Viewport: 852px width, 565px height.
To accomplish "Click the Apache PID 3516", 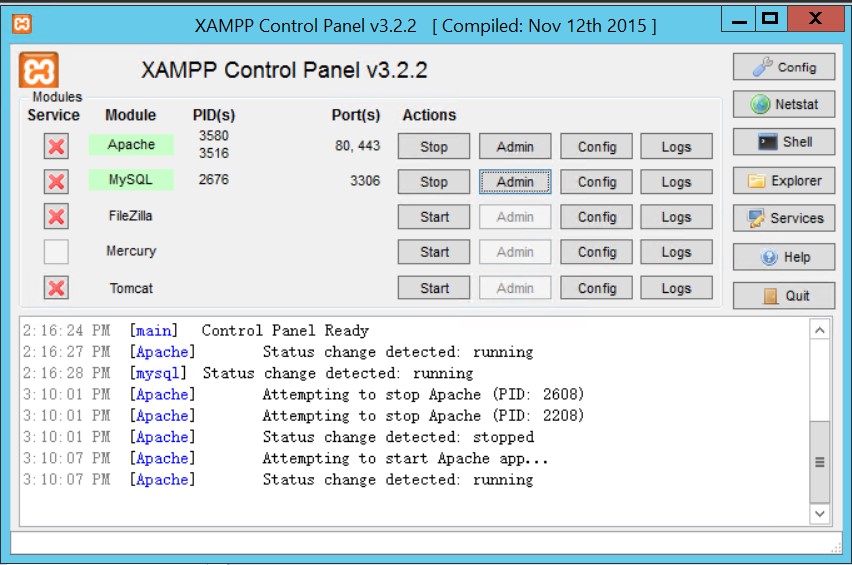I will (x=214, y=153).
